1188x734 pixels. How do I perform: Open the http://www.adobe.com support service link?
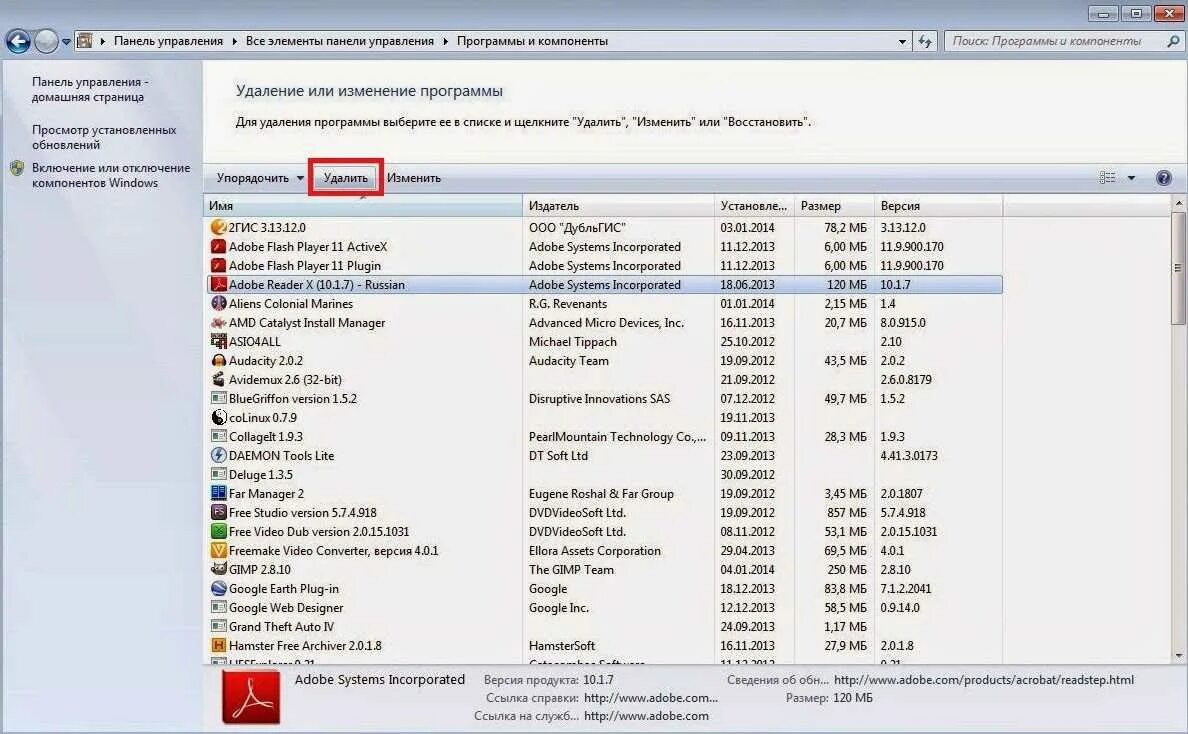pyautogui.click(x=646, y=716)
